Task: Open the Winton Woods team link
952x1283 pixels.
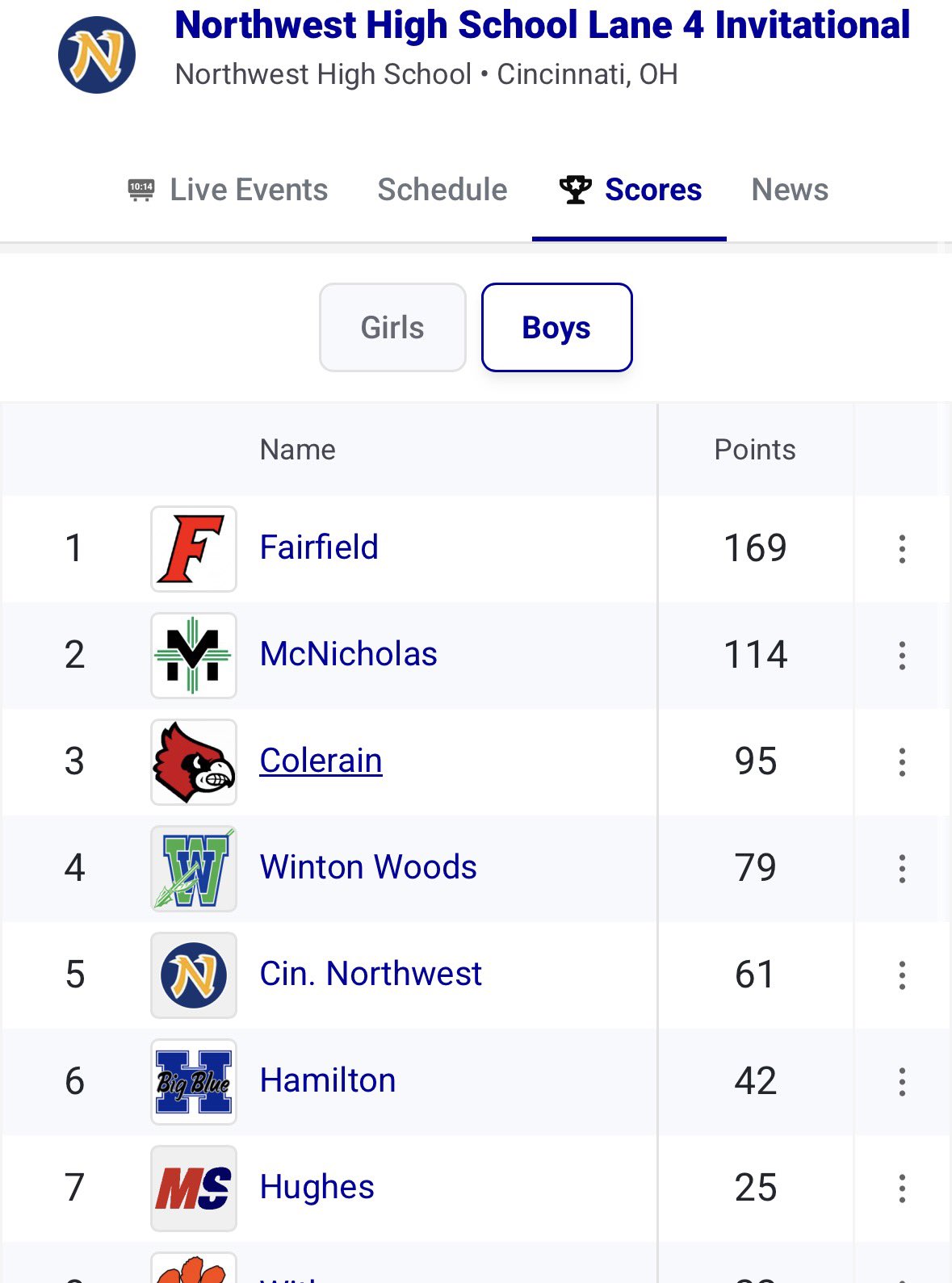Action: click(368, 867)
